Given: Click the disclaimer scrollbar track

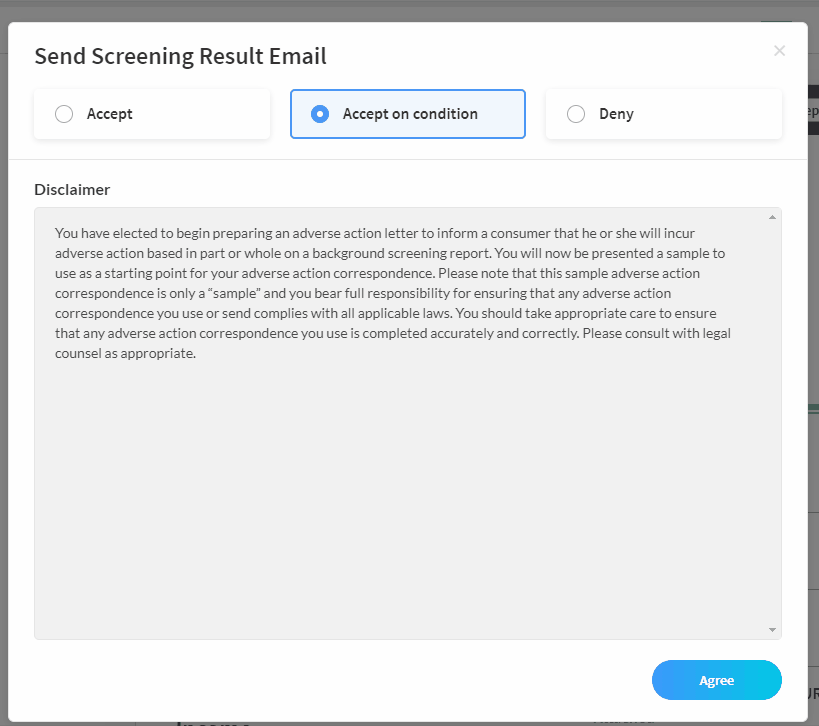Looking at the screenshot, I should click(x=772, y=420).
